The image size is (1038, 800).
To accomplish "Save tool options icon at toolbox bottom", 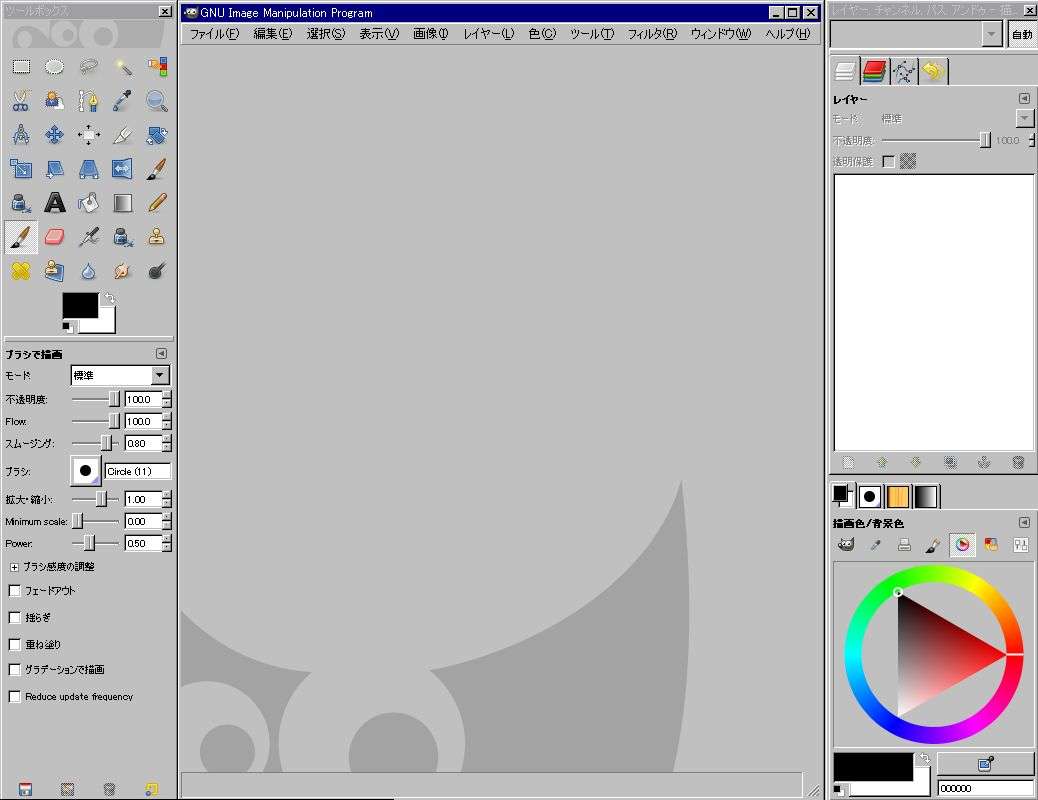I will point(25,789).
